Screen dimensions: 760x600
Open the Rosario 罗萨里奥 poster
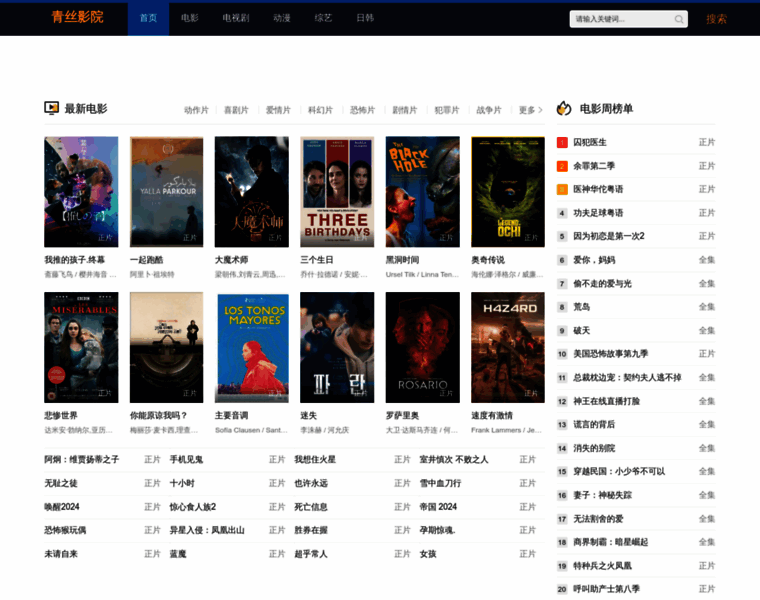tap(423, 347)
